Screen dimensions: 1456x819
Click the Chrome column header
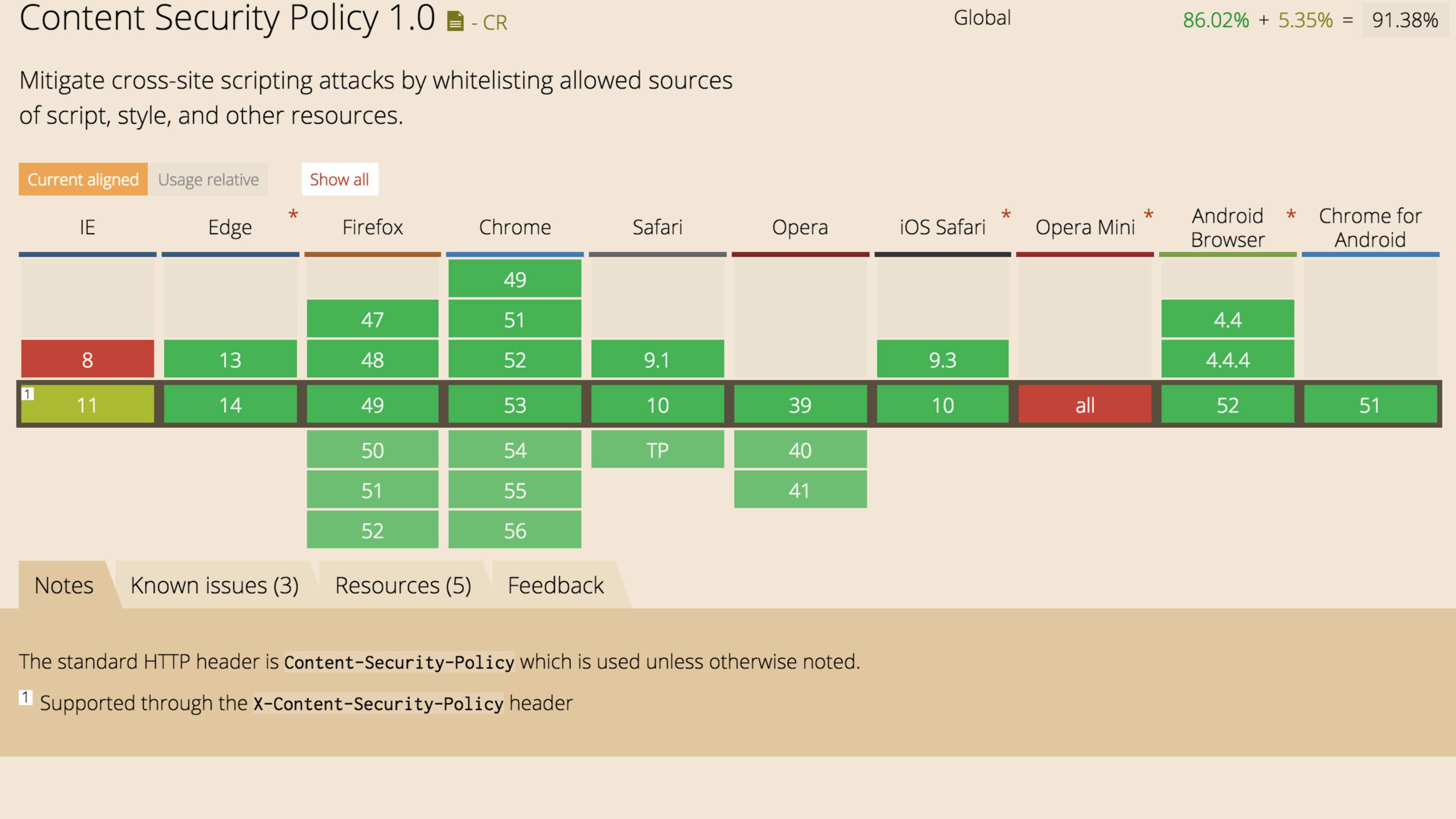click(515, 227)
